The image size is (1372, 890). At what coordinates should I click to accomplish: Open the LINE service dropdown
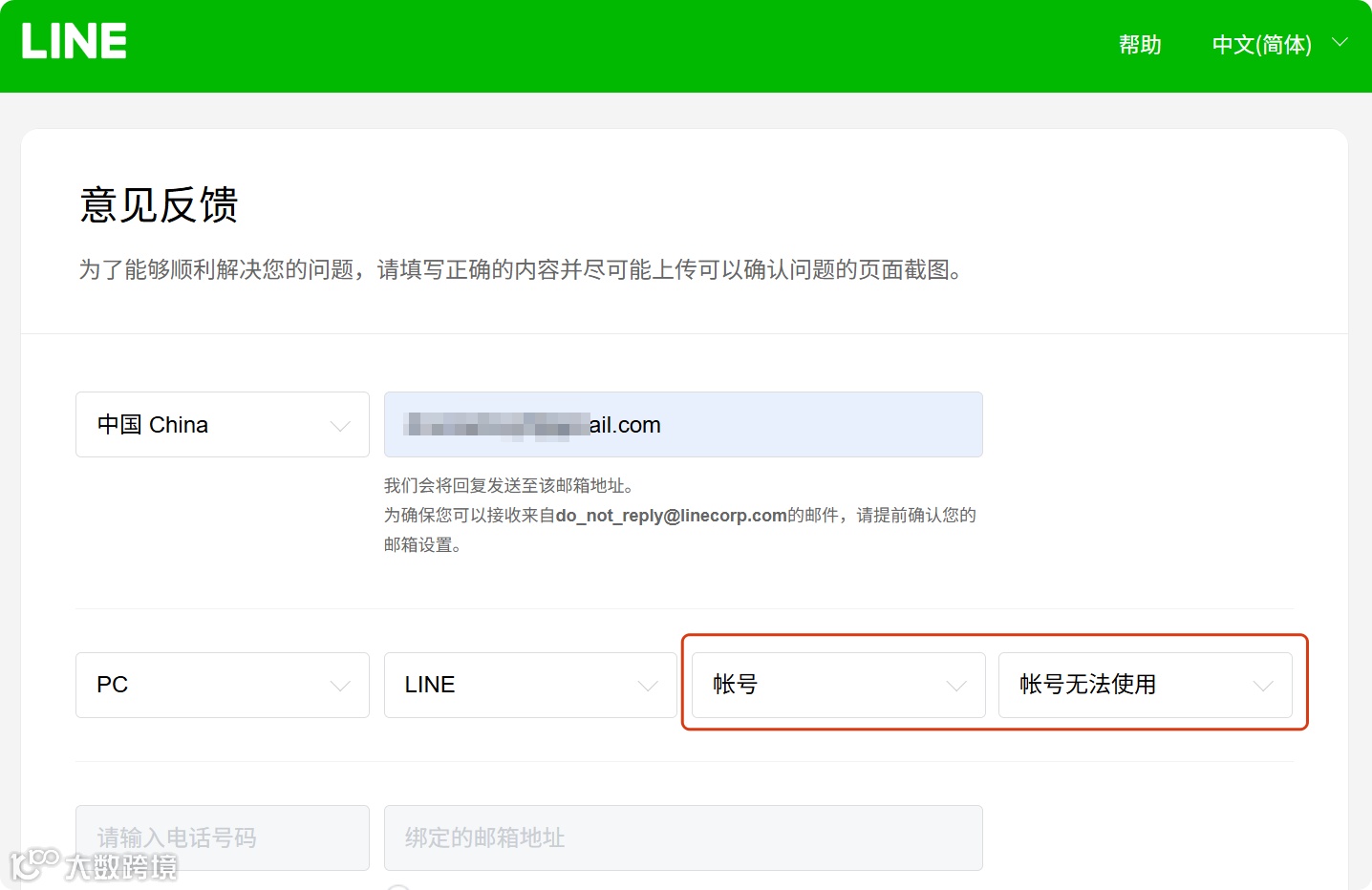[x=530, y=685]
